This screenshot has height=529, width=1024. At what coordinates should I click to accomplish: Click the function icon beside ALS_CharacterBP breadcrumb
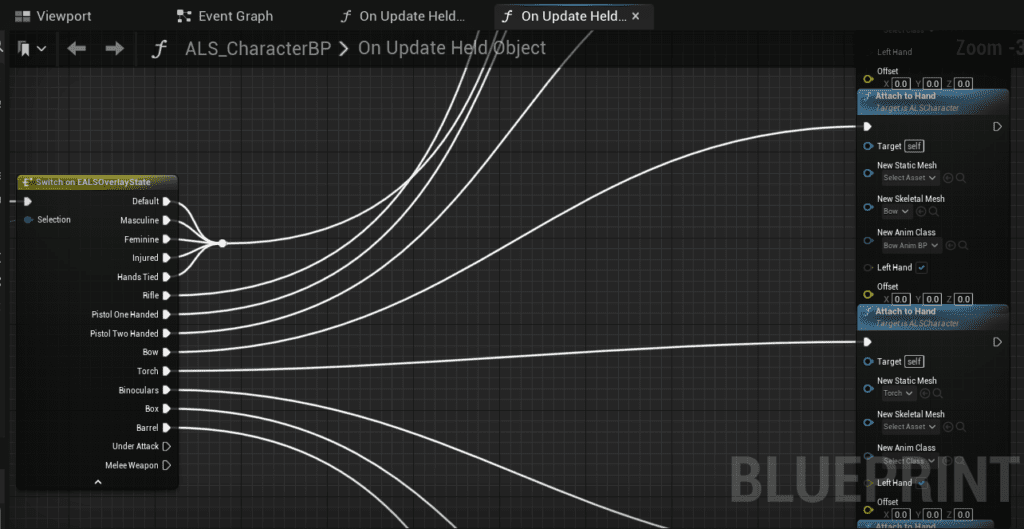click(159, 49)
